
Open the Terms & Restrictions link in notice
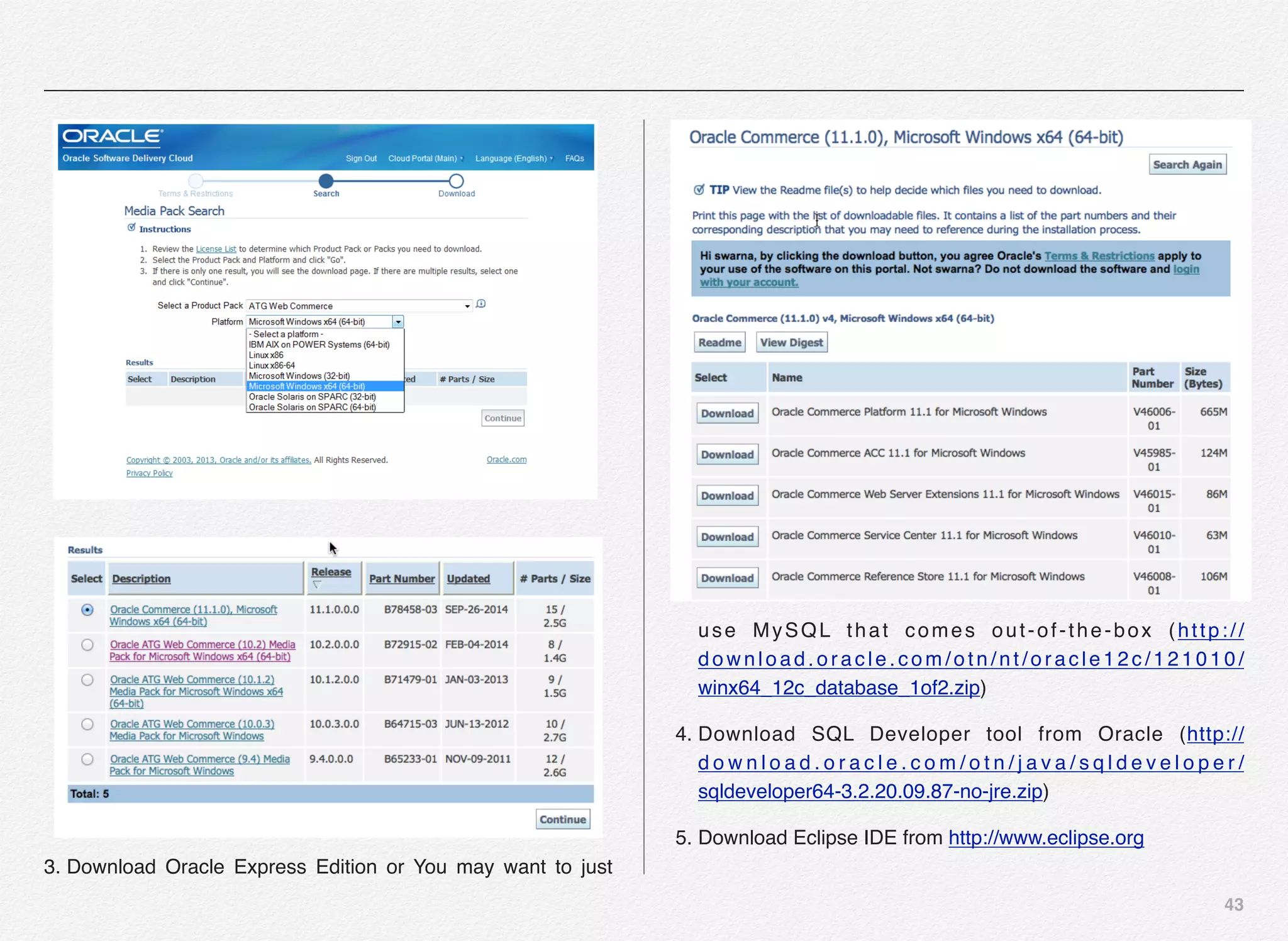(x=1099, y=256)
